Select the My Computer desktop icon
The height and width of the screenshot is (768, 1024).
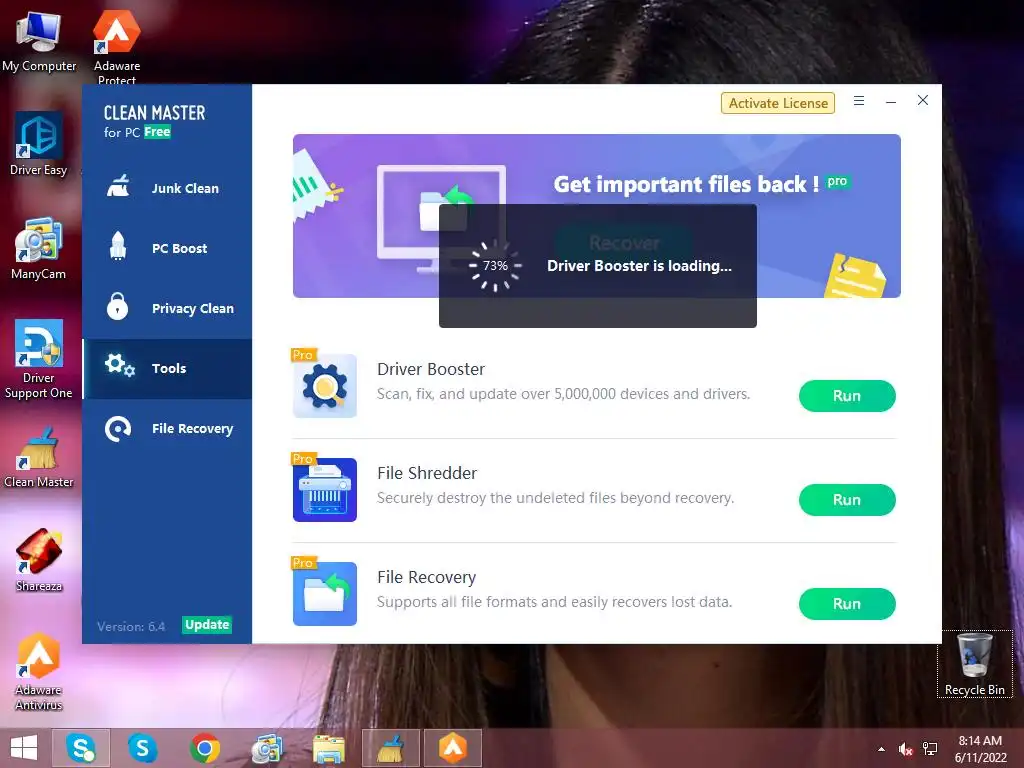click(39, 41)
